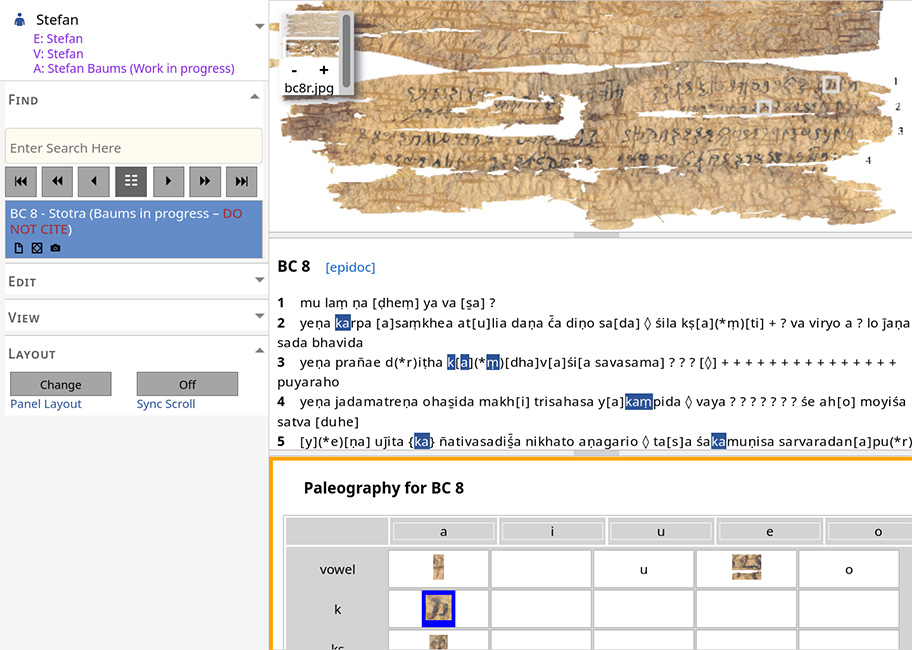The image size is (912, 650).
Task: Select the list view icon in the navigation bar
Action: point(131,181)
